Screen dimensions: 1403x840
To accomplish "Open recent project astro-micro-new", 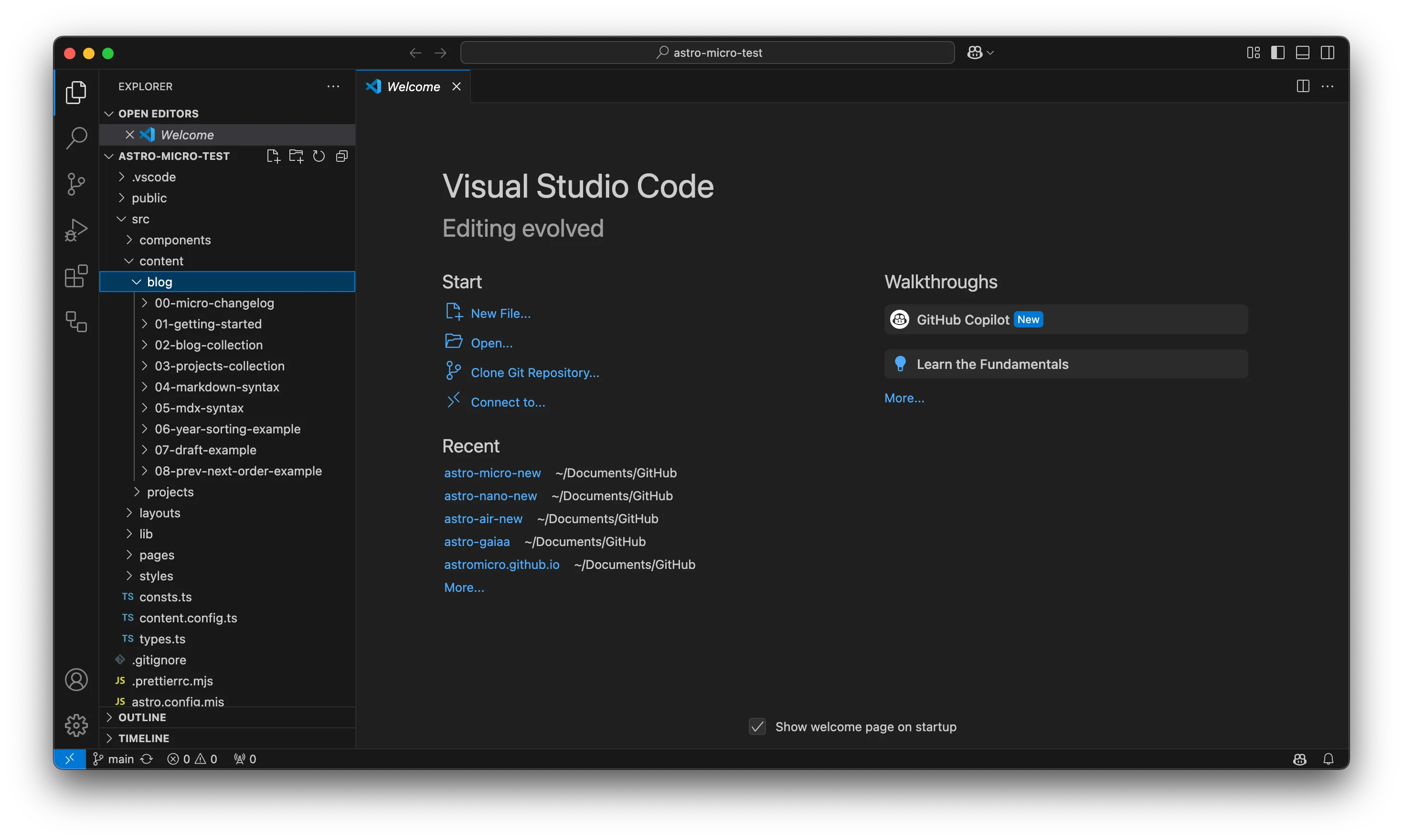I will click(492, 472).
